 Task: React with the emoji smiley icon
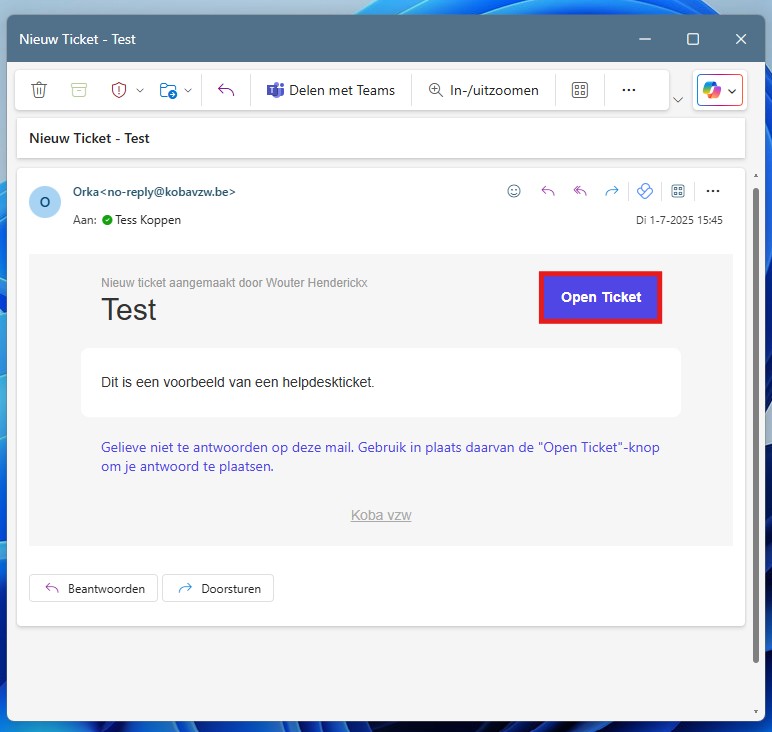coord(514,191)
